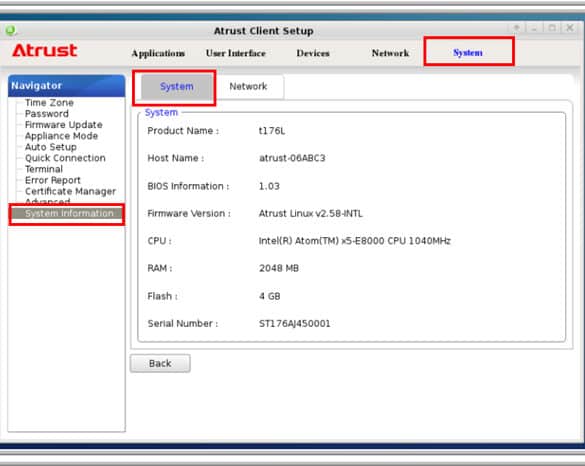Minimize the Atrust Client Setup window
This screenshot has height=466, width=585.
(535, 28)
